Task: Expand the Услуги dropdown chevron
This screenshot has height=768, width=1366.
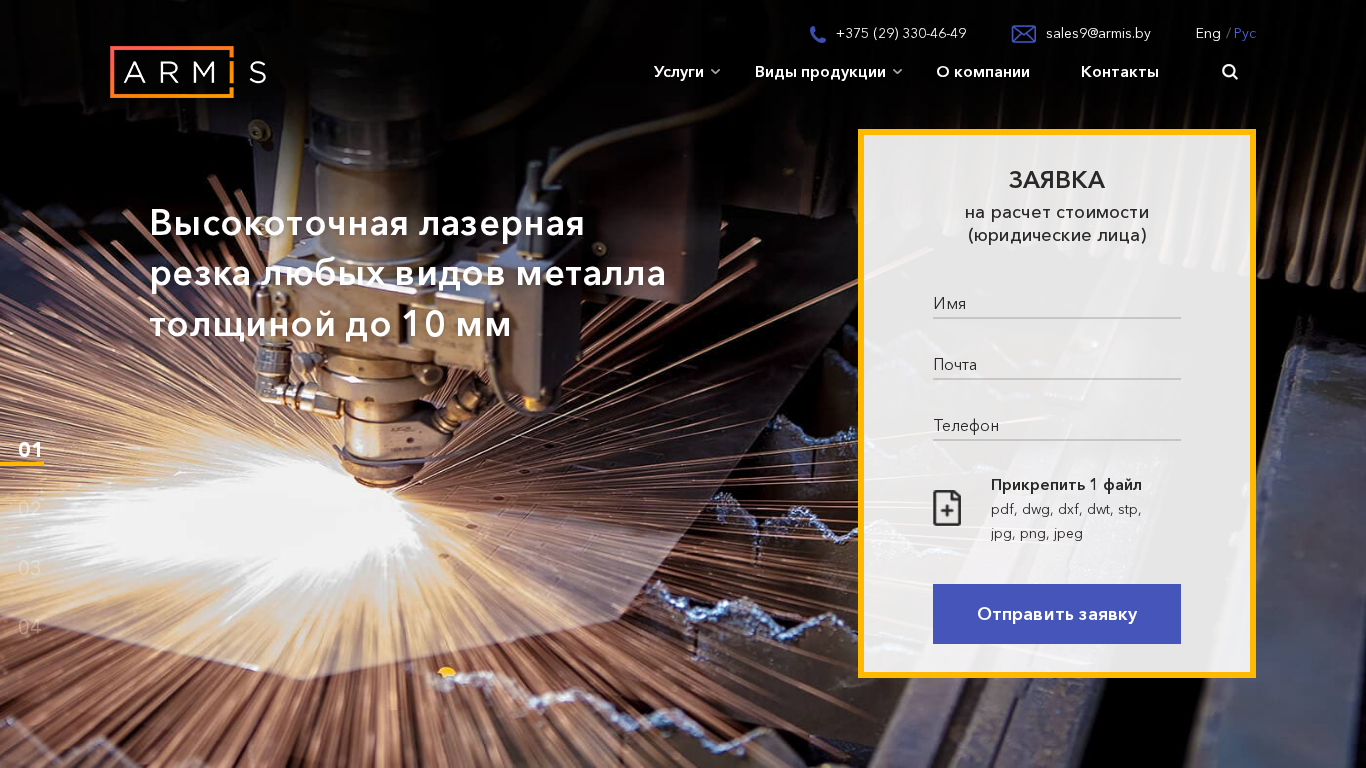Action: [x=716, y=72]
